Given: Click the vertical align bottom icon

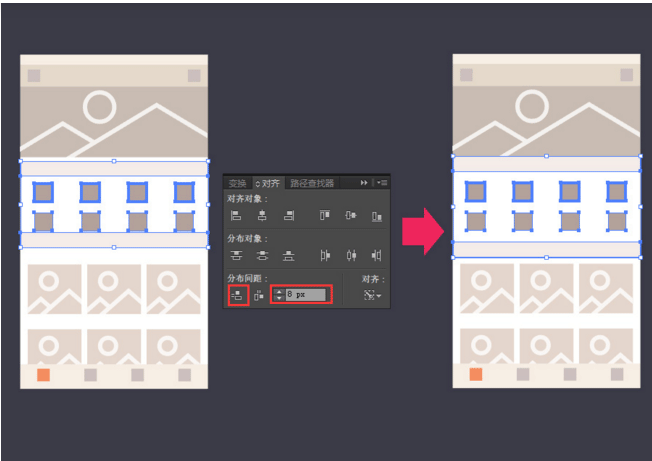Looking at the screenshot, I should pos(377,216).
